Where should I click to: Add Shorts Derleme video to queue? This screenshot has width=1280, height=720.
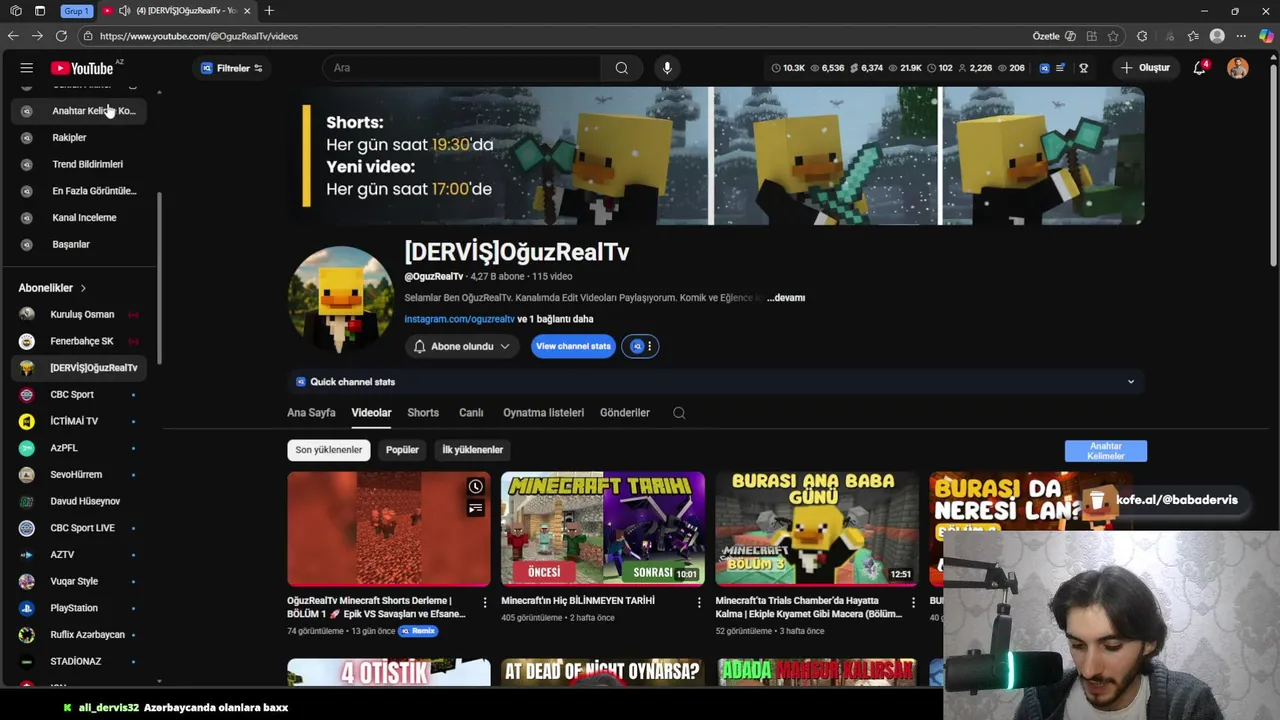(476, 508)
